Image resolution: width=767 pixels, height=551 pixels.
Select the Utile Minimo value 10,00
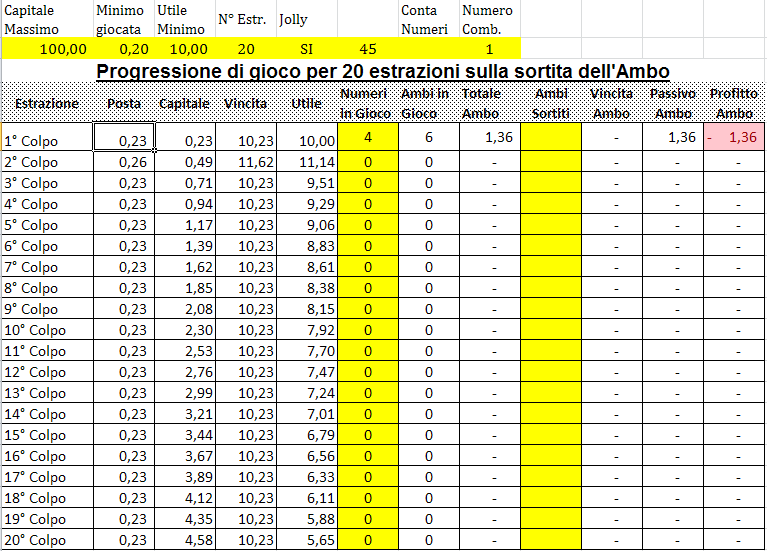pos(185,49)
